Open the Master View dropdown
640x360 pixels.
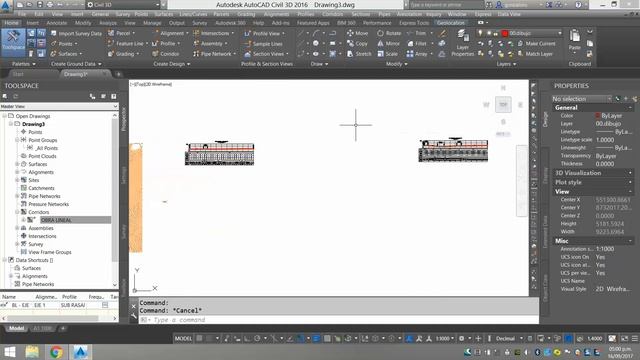pos(59,106)
